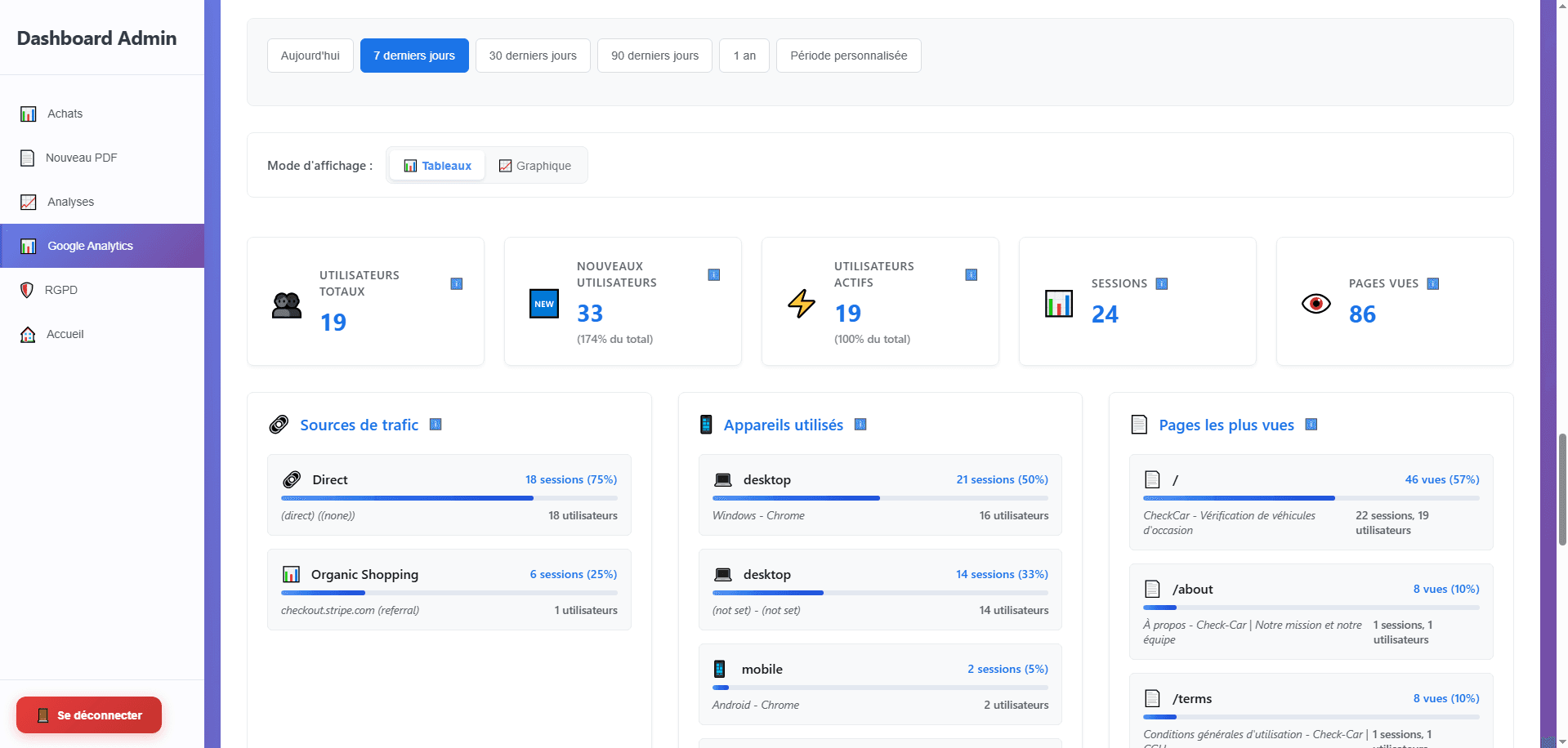Click the page vertical scrollbar
The image size is (1568, 748).
[x=1562, y=490]
